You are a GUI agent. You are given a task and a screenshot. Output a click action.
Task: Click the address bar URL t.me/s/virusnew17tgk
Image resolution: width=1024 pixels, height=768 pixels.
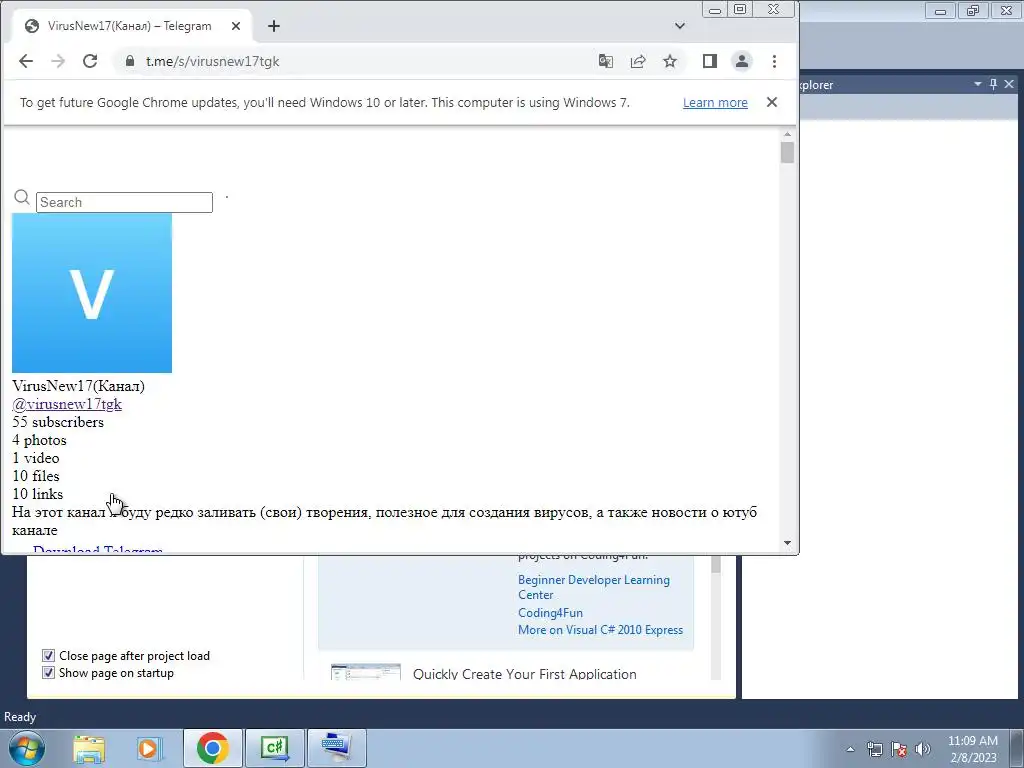pos(213,61)
